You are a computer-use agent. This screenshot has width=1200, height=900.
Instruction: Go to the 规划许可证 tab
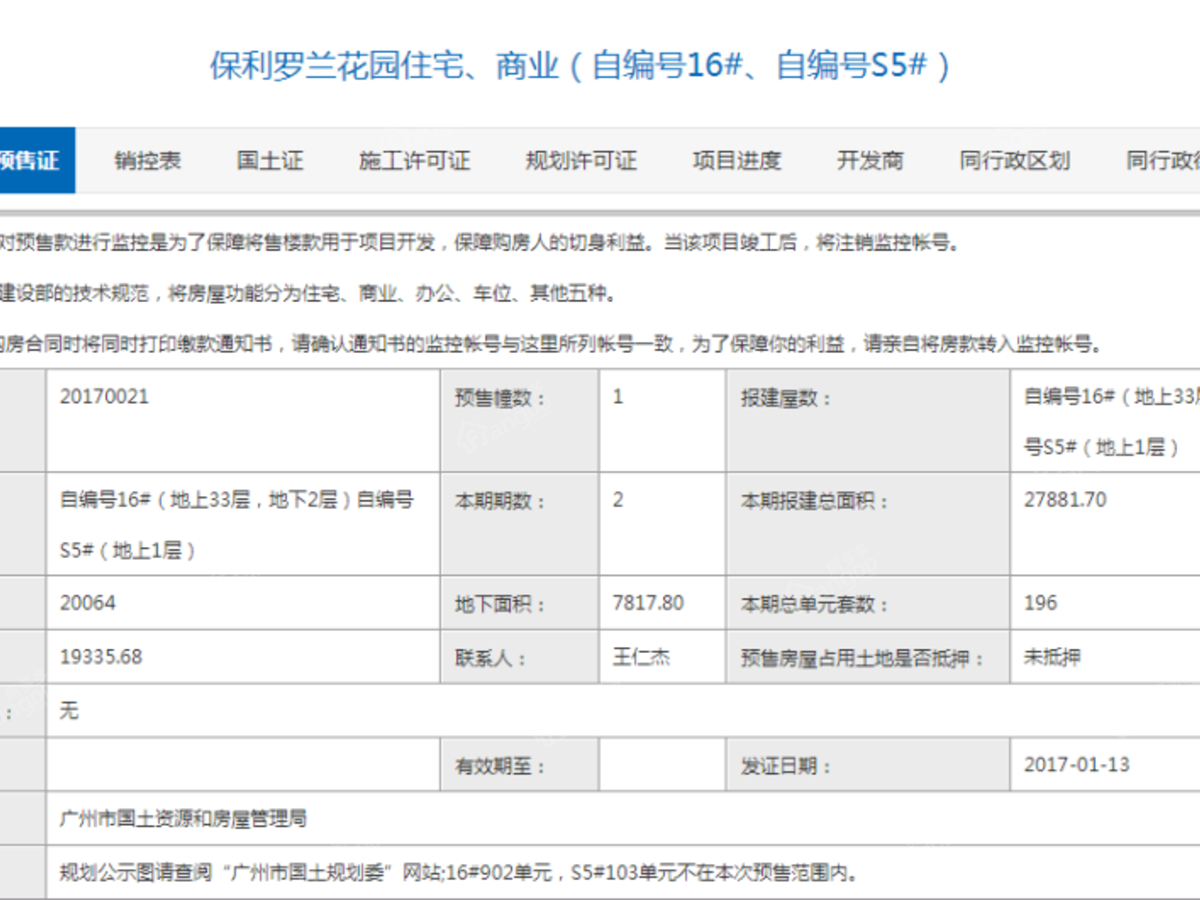coord(581,161)
